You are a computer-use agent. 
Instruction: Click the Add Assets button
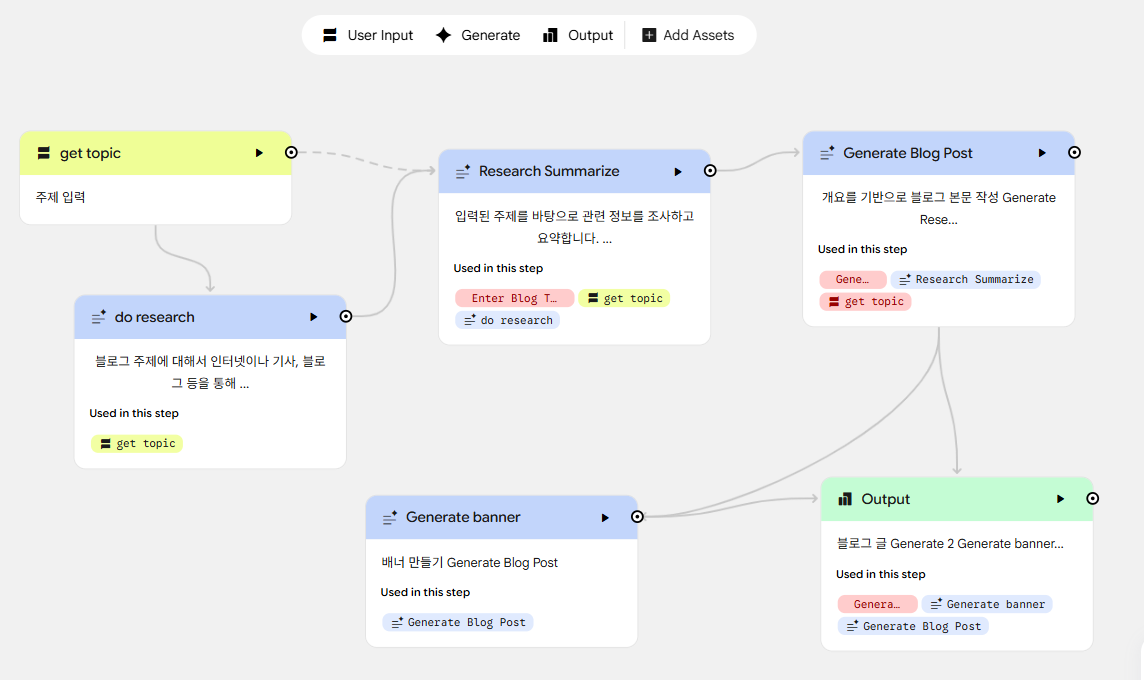point(688,35)
